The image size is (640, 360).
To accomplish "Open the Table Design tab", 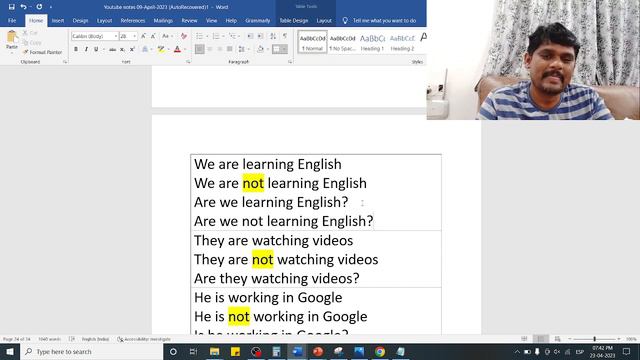I will pyautogui.click(x=293, y=20).
